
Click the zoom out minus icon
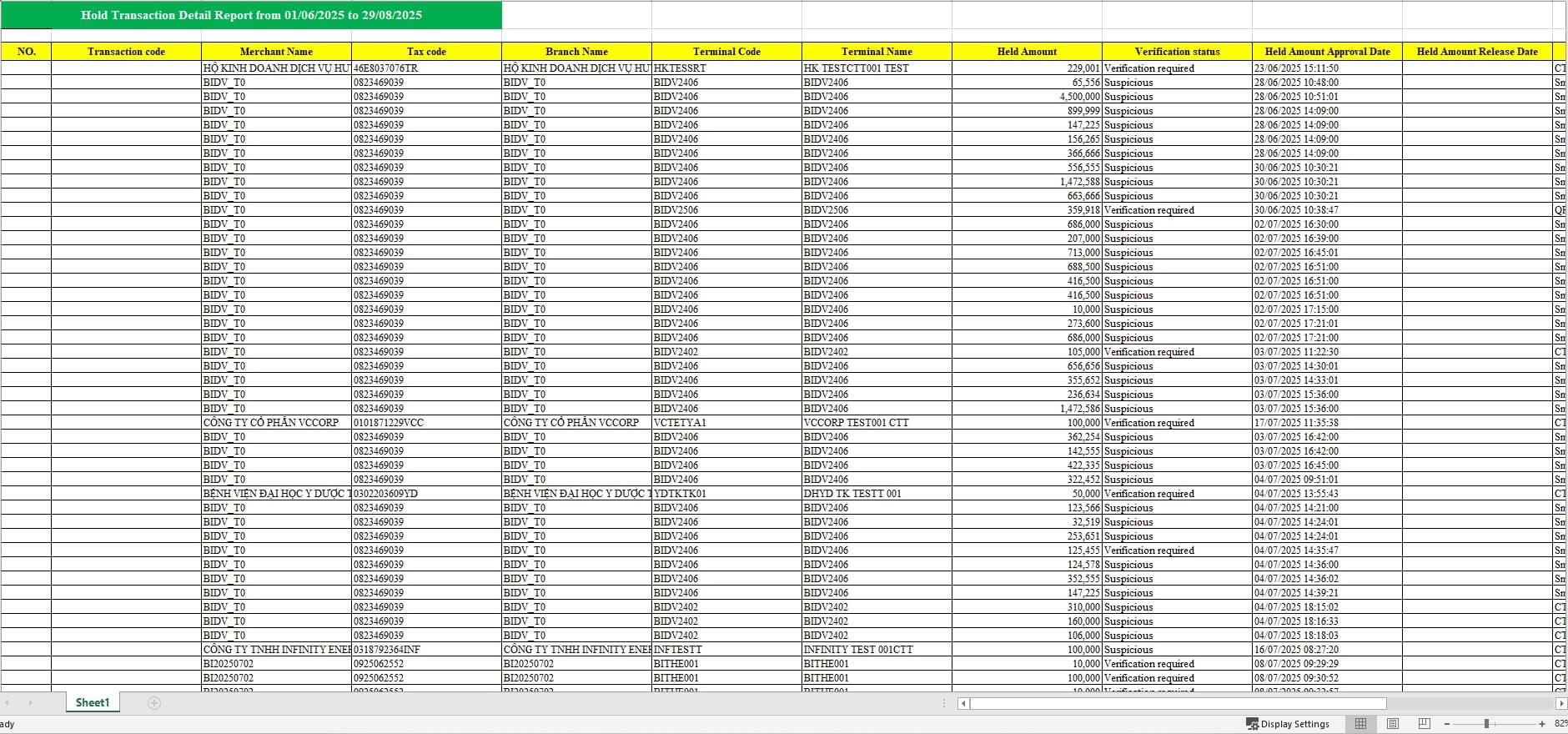(1447, 724)
